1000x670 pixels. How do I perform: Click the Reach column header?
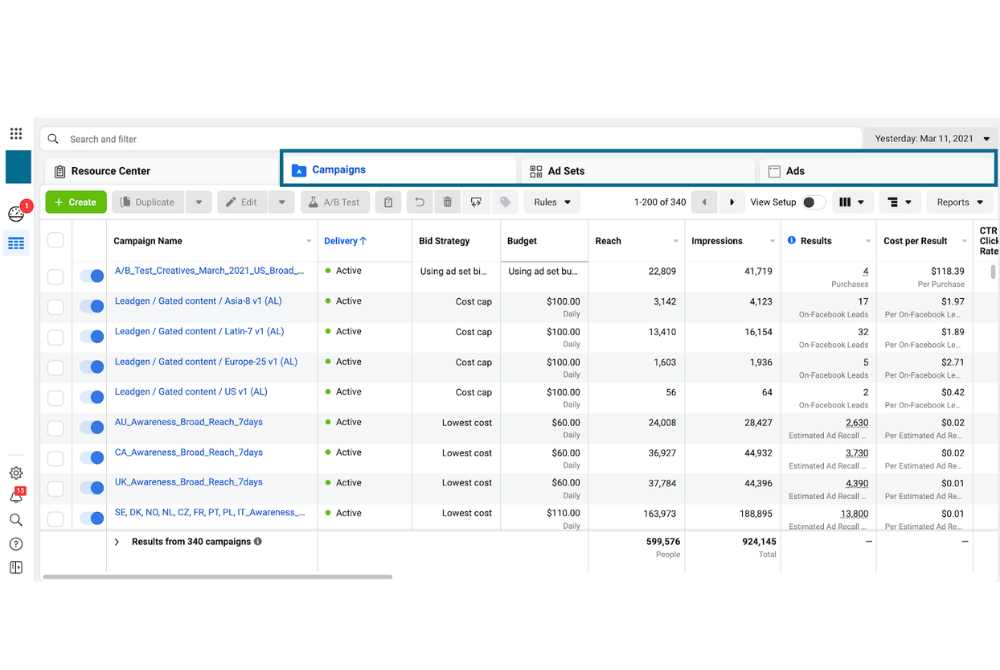click(608, 240)
